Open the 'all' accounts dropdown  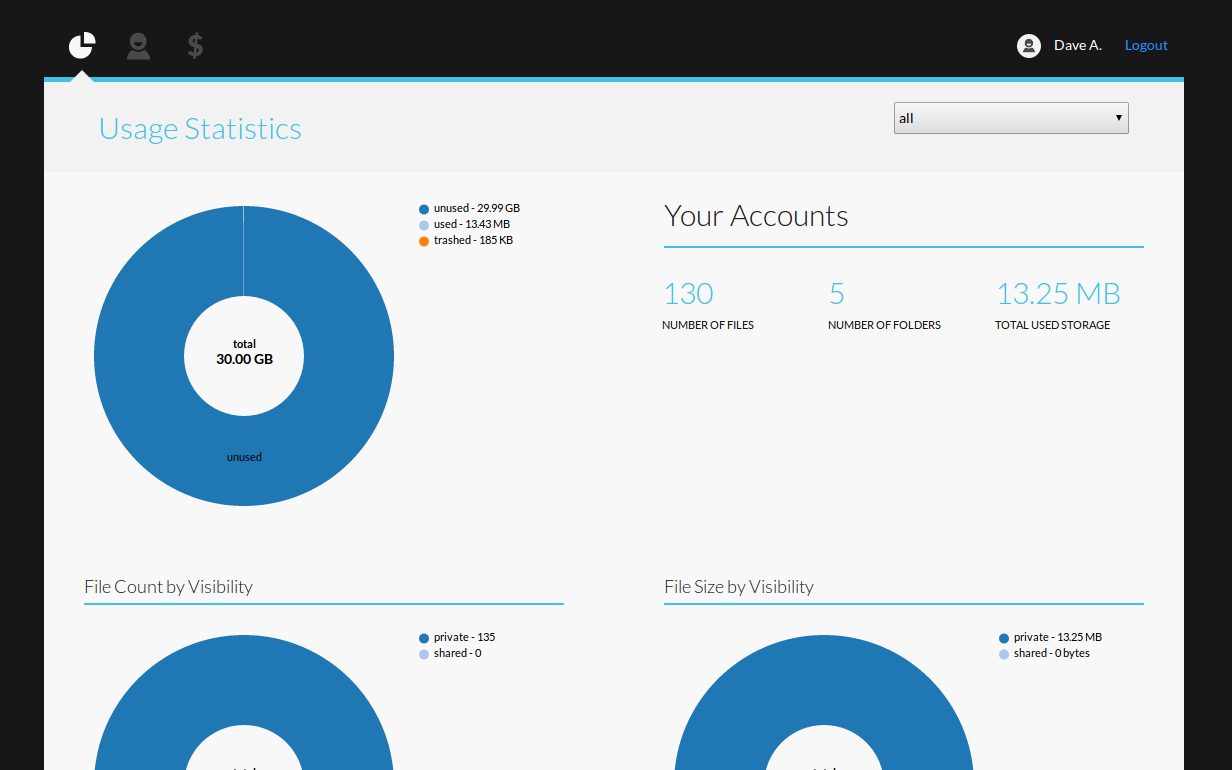pyautogui.click(x=1011, y=118)
